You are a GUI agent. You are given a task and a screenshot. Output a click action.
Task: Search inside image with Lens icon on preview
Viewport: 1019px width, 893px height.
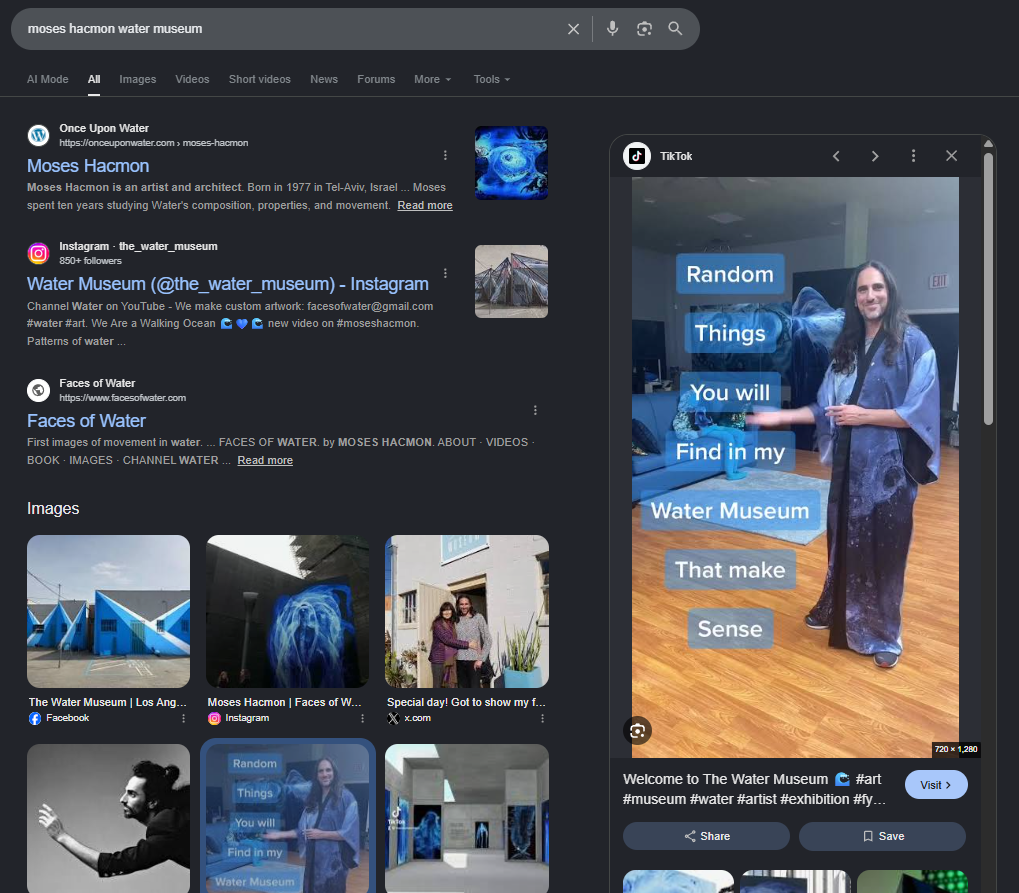(638, 731)
